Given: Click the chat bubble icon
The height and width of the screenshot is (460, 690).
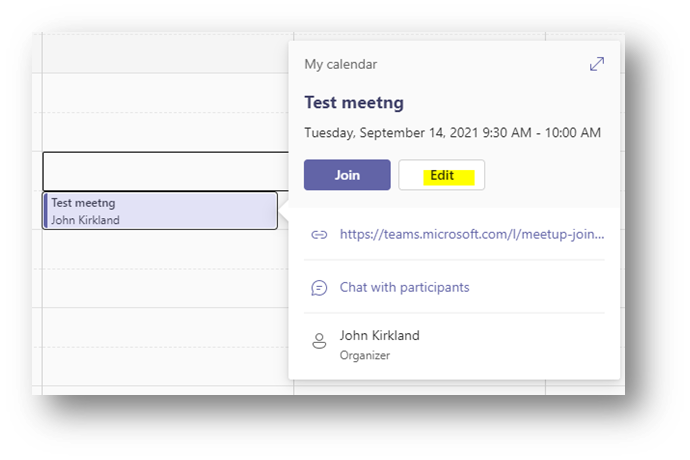Looking at the screenshot, I should point(319,288).
